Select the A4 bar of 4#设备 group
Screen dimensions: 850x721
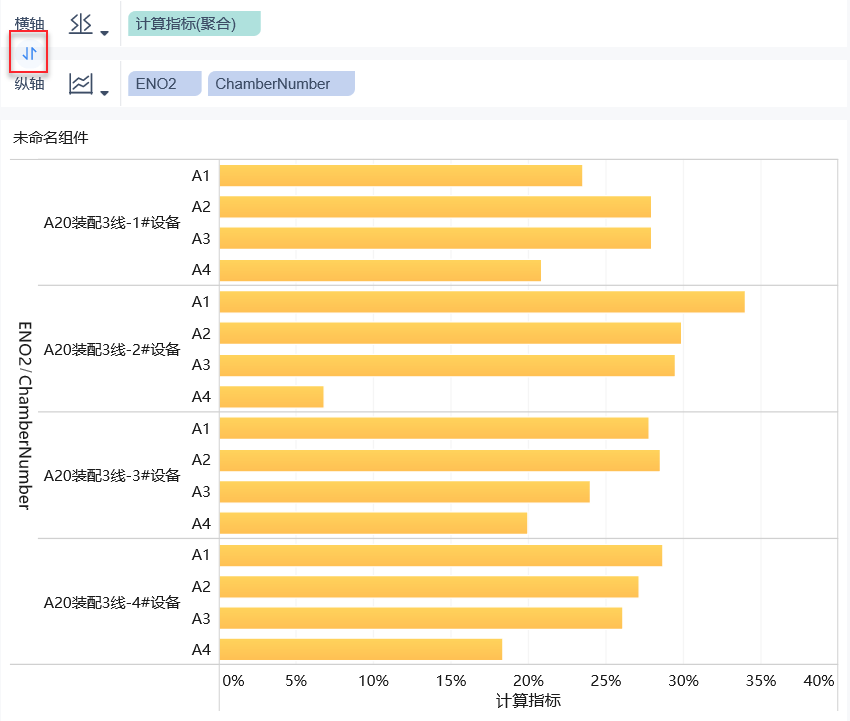pos(360,650)
